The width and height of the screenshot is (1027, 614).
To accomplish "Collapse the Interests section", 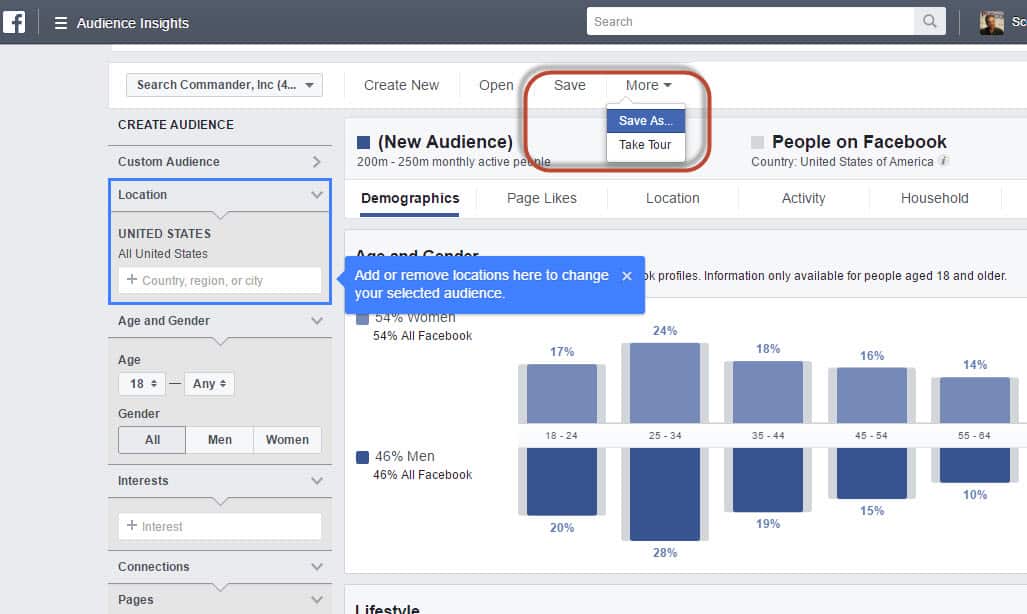I will [317, 481].
